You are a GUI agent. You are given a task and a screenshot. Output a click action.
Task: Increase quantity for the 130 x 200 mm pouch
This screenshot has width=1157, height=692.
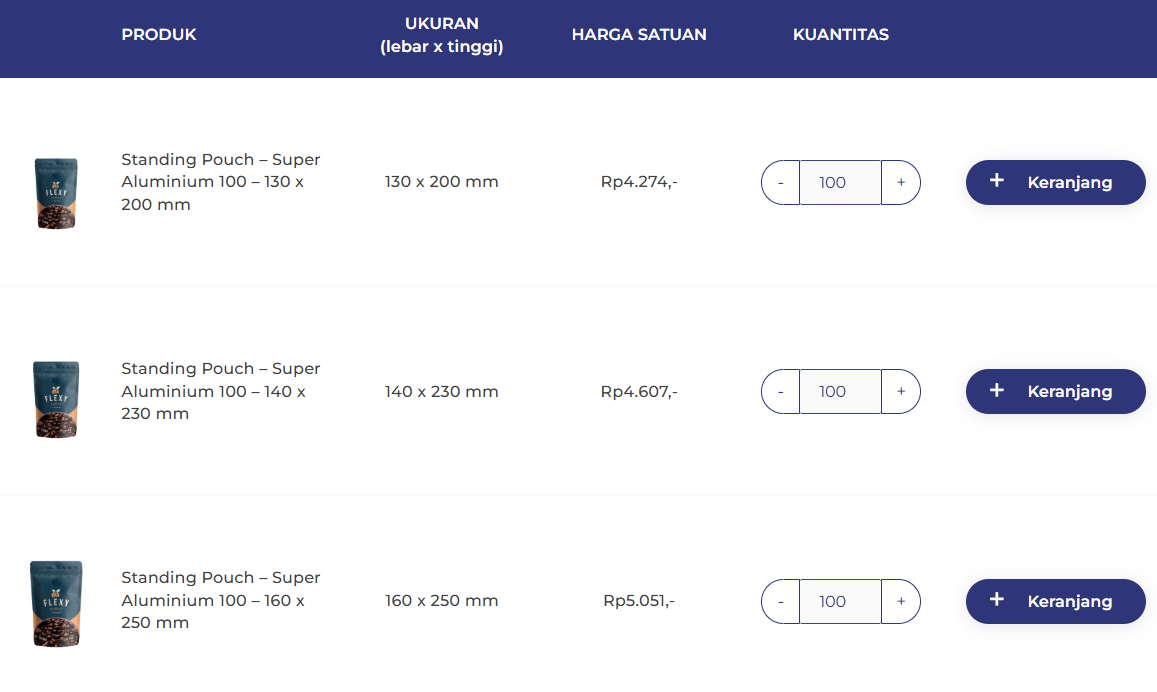(901, 183)
